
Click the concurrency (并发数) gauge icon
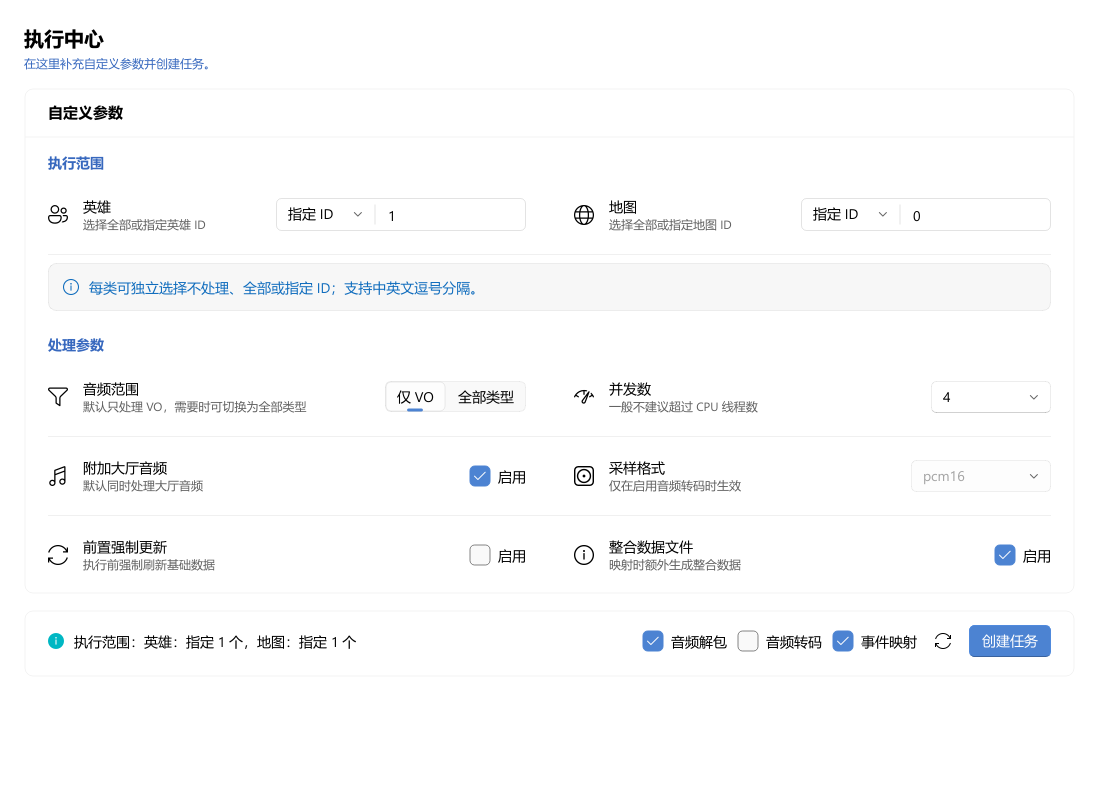[x=584, y=397]
